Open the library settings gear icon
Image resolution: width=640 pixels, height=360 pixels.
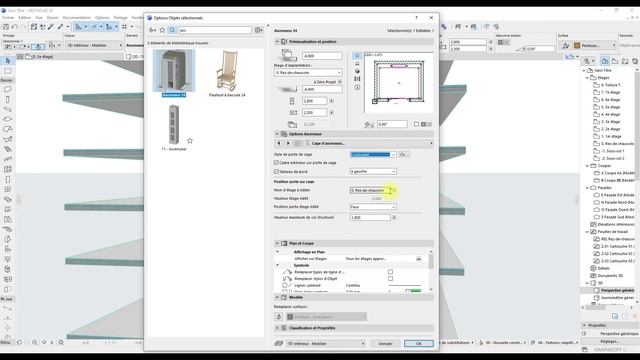[x=258, y=30]
